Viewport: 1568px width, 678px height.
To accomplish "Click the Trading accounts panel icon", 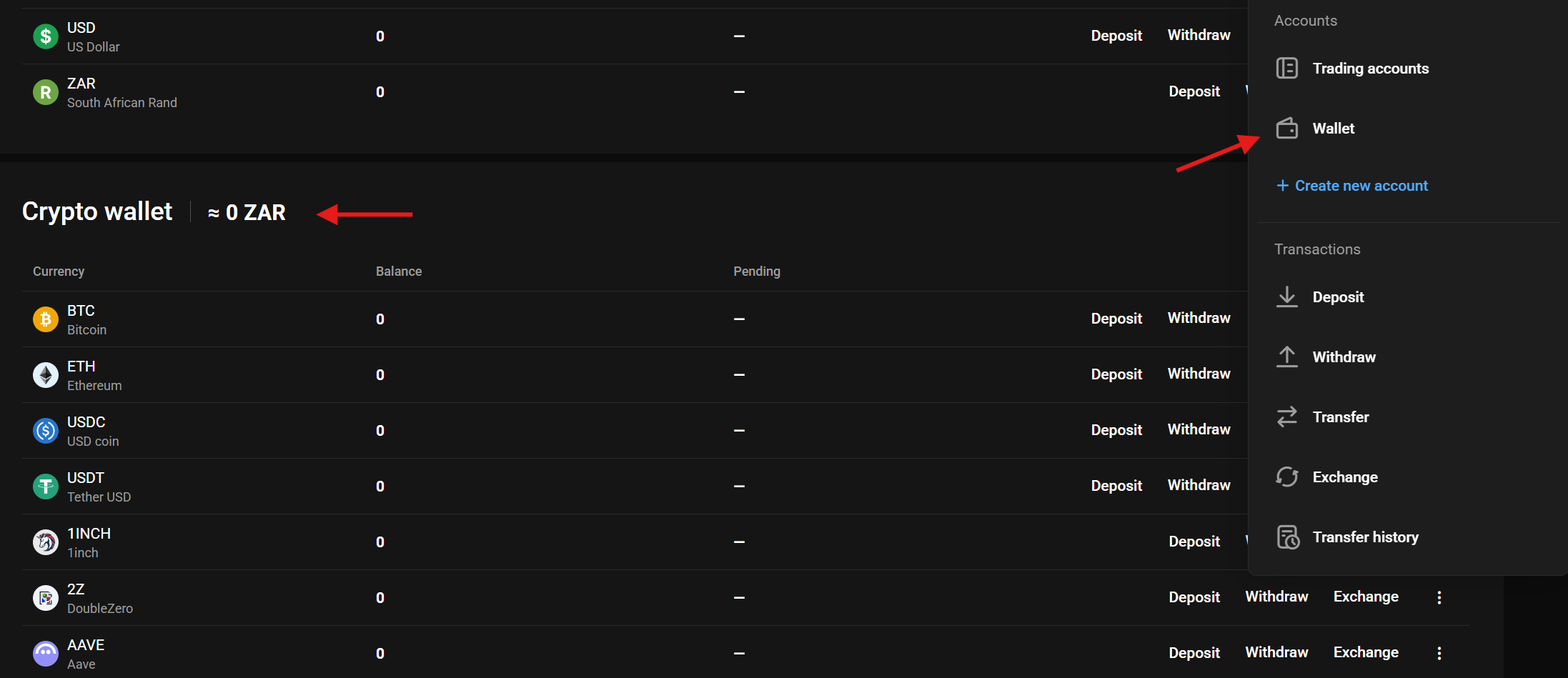I will 1287,69.
